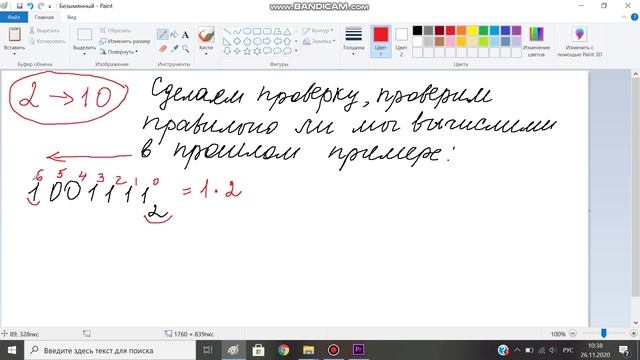Expand the Выделить selection dropdown
This screenshot has height=360, width=640.
[x=84, y=54]
